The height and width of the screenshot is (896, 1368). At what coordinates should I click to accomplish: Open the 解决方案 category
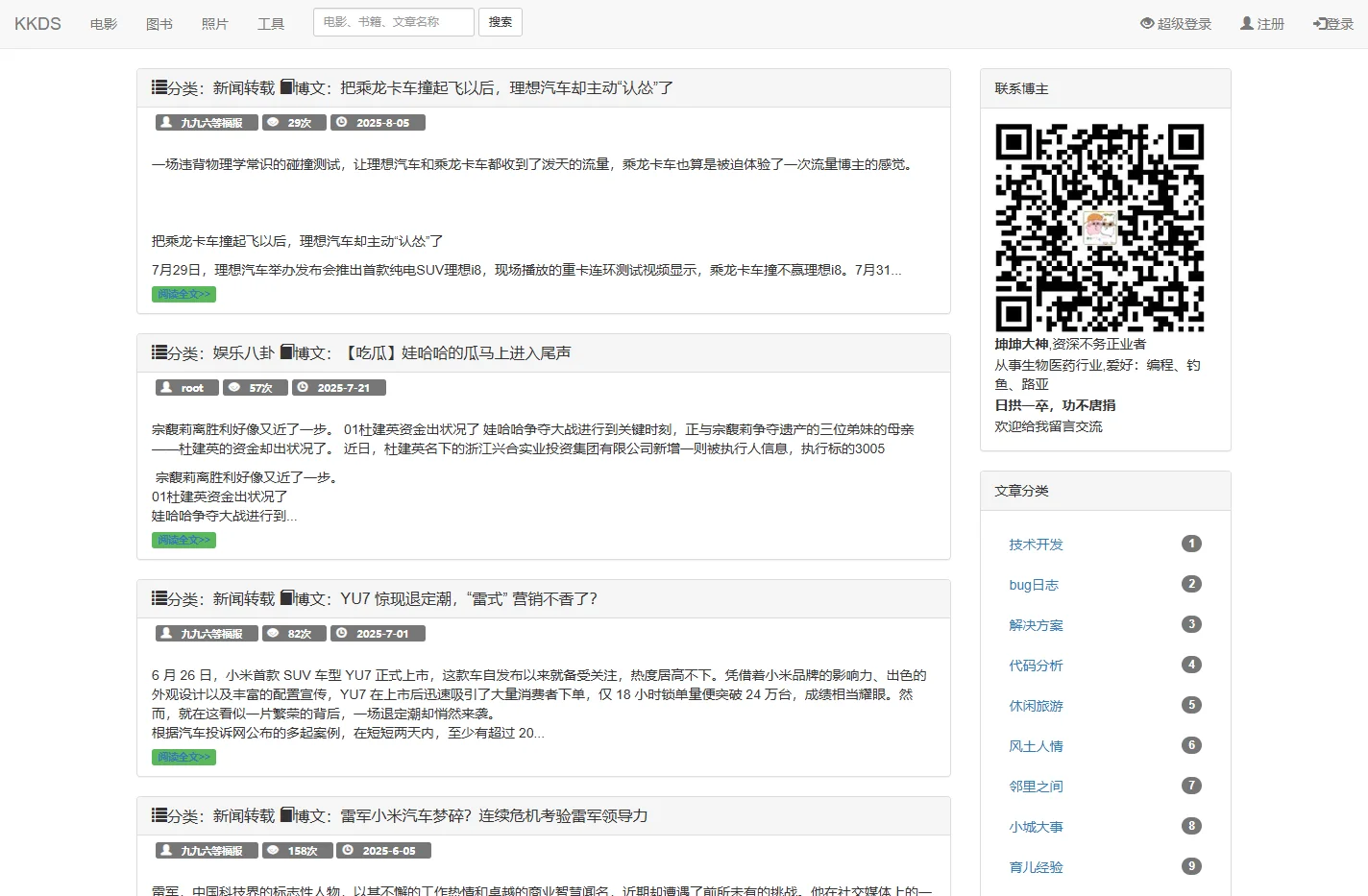[x=1036, y=625]
